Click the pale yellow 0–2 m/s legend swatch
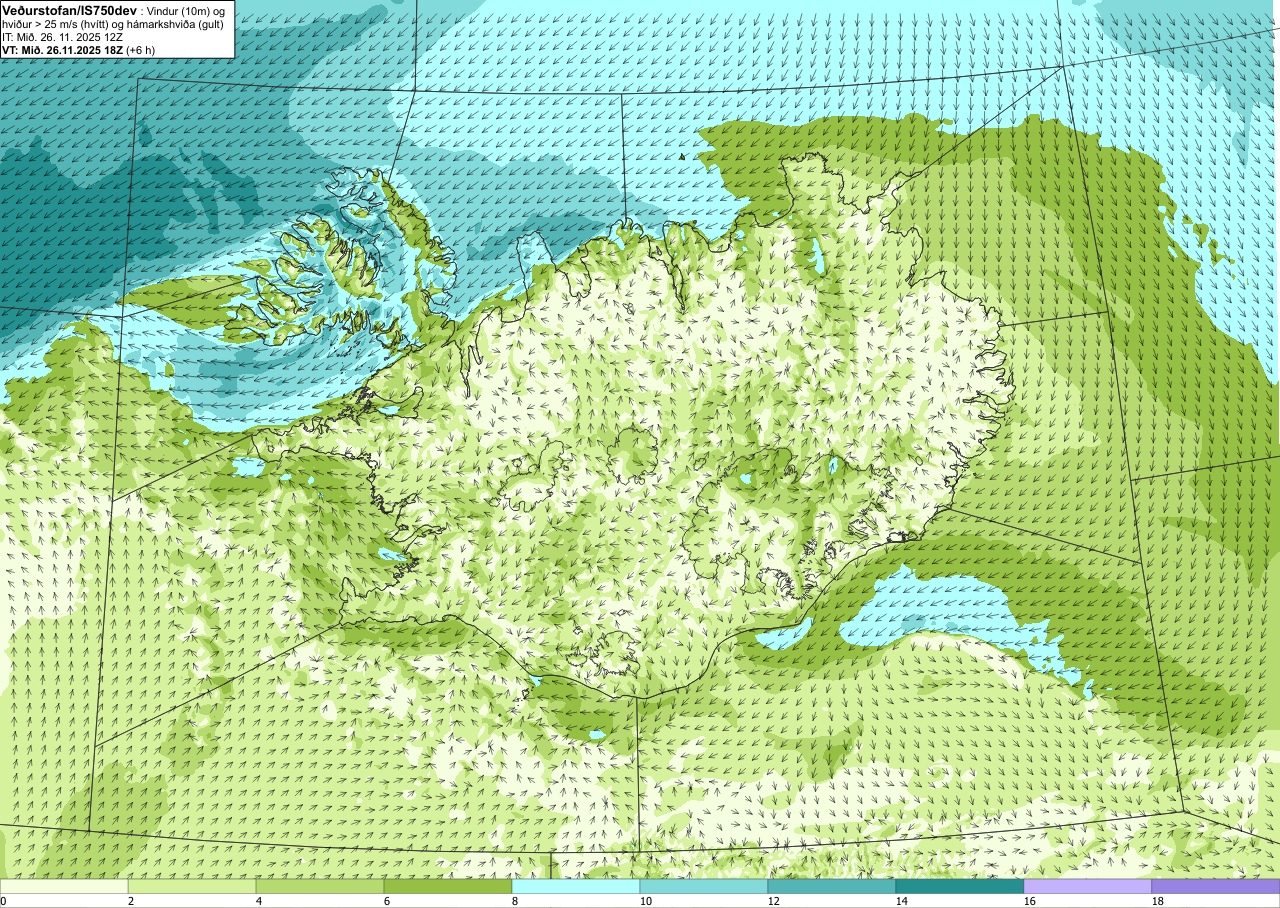The image size is (1280, 908). tap(64, 886)
